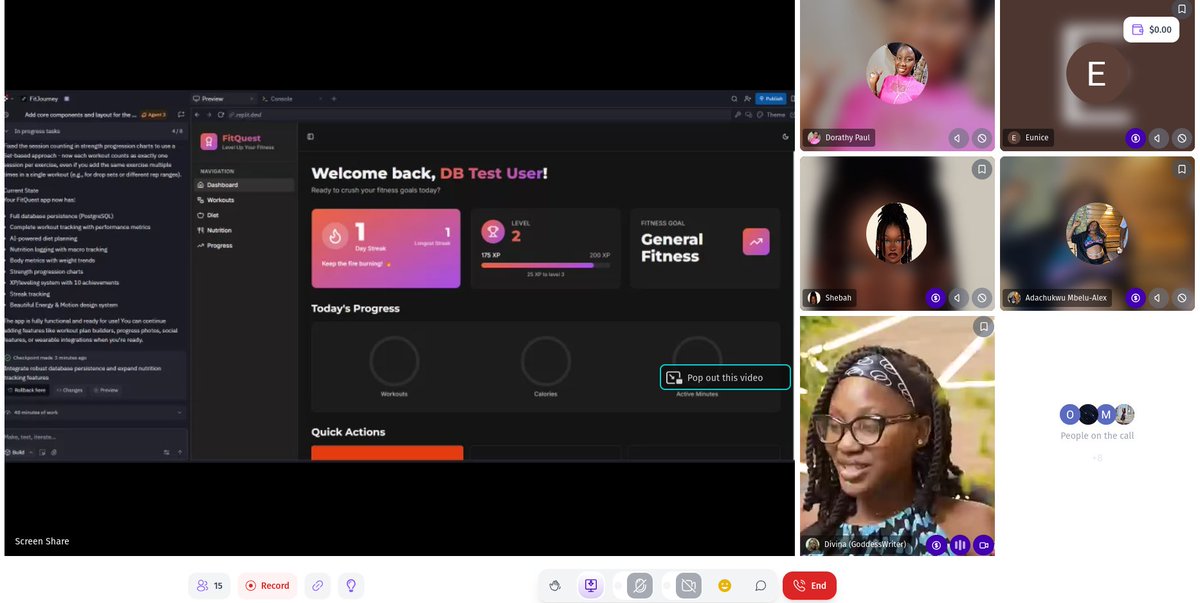This screenshot has width=1200, height=603.
Task: Select Dashboard in FitQuest navigation
Action: pyautogui.click(x=245, y=185)
